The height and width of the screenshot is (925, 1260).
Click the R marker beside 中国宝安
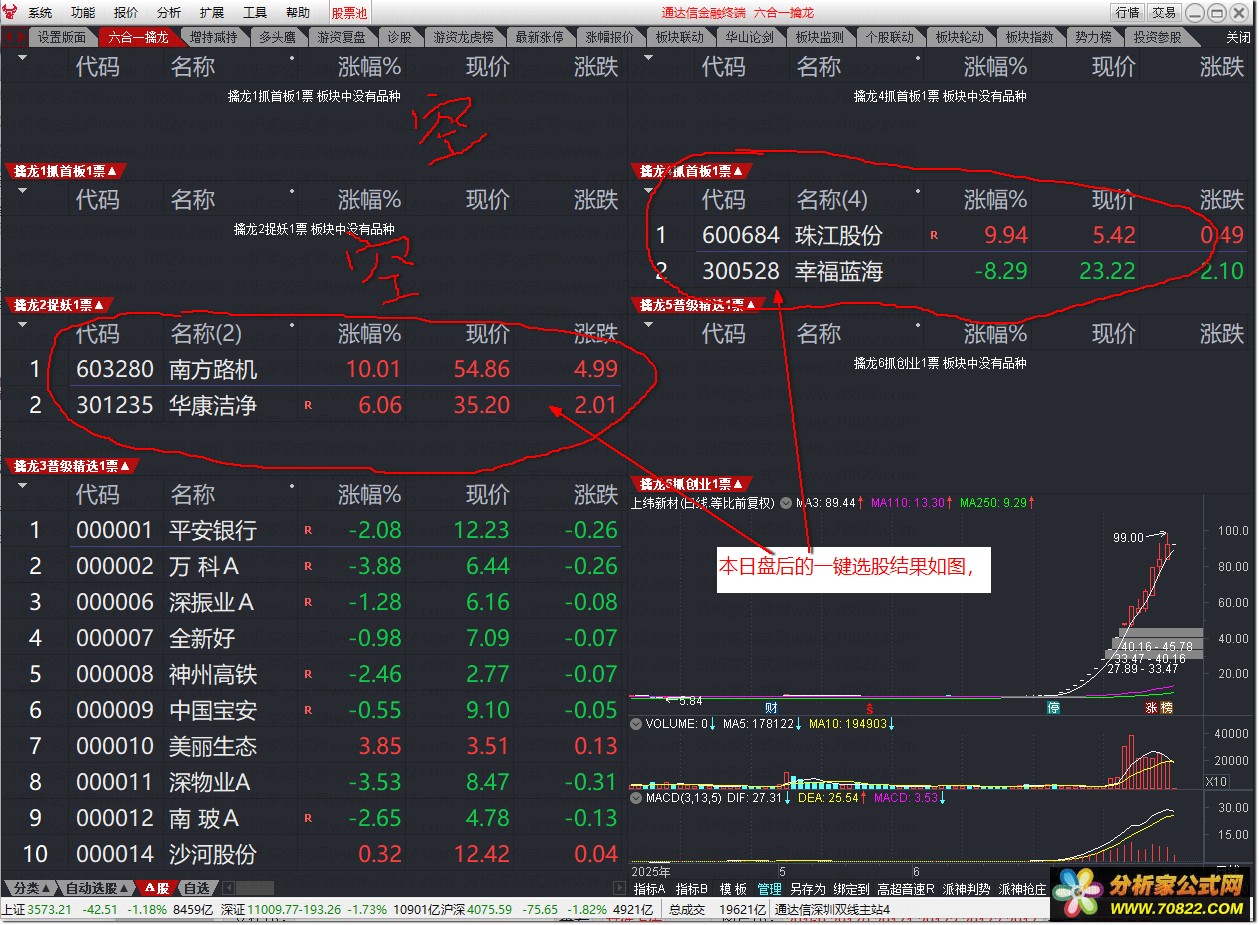point(308,711)
